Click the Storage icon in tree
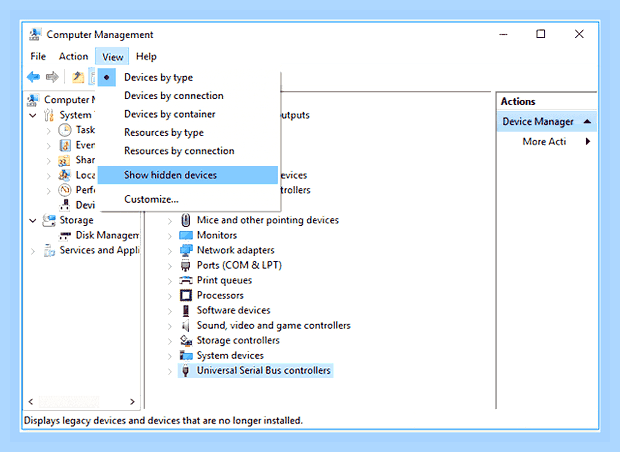The height and width of the screenshot is (452, 620). (x=49, y=220)
